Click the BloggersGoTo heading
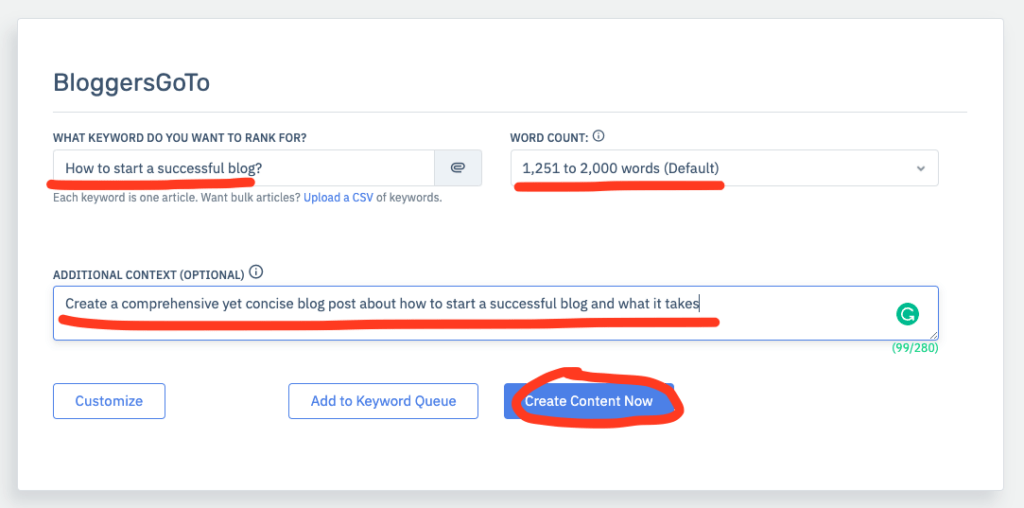 (x=131, y=84)
